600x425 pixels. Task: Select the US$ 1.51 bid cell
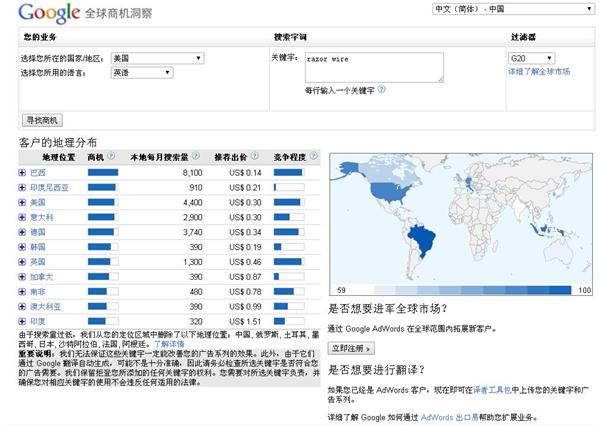tap(245, 321)
